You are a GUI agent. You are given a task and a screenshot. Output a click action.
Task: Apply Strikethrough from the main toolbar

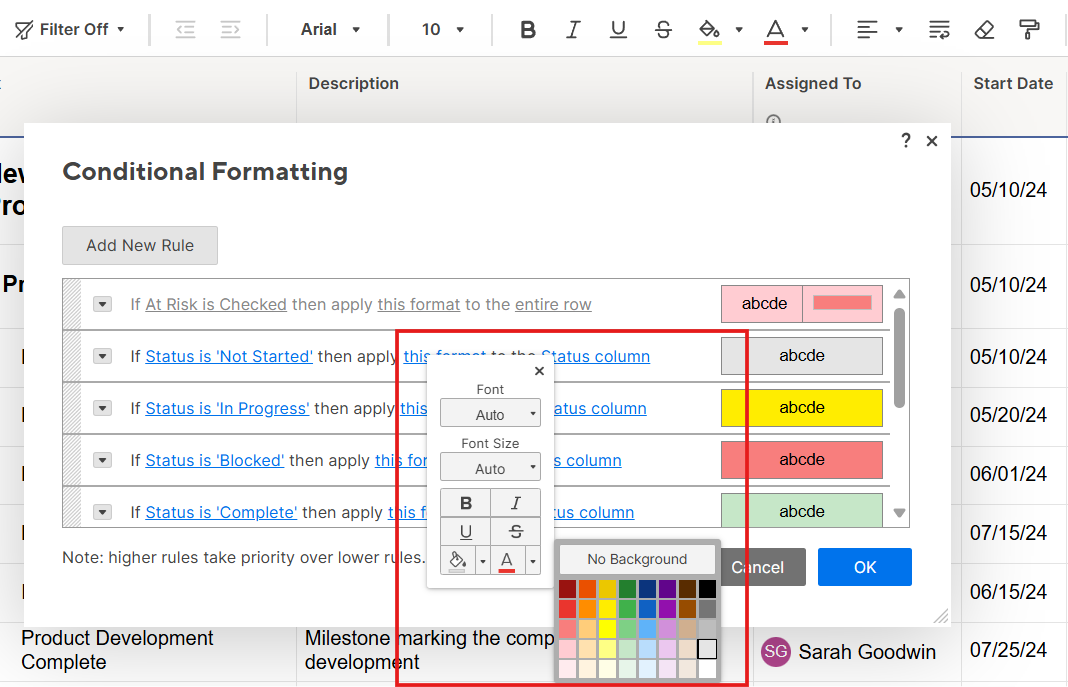click(663, 30)
